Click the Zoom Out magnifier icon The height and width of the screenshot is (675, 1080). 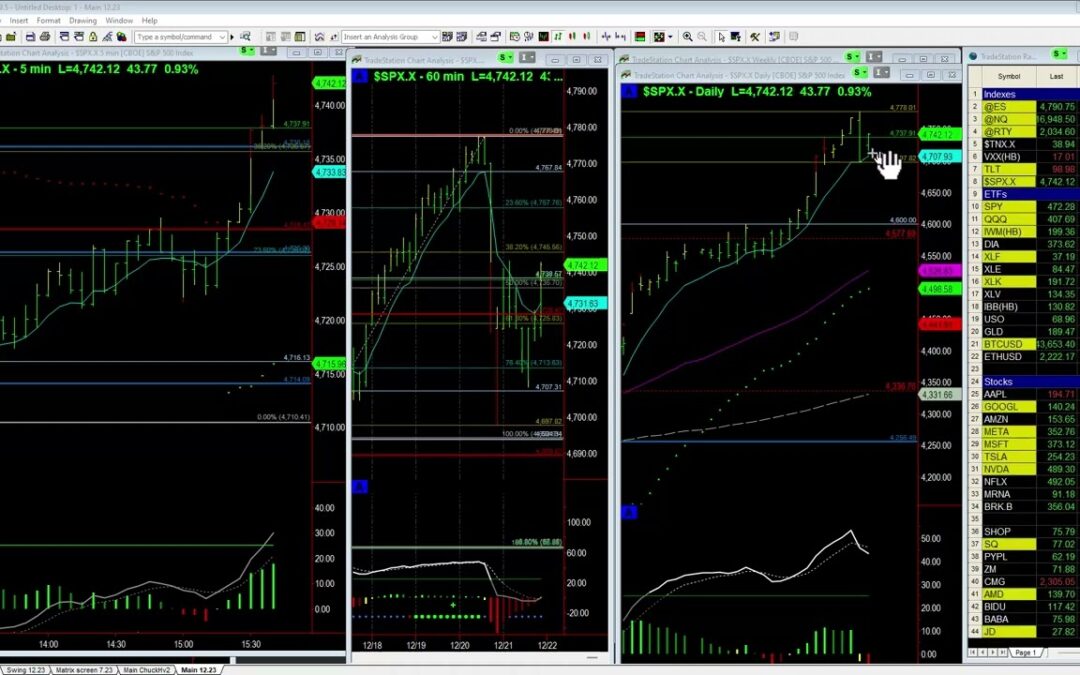[x=702, y=36]
